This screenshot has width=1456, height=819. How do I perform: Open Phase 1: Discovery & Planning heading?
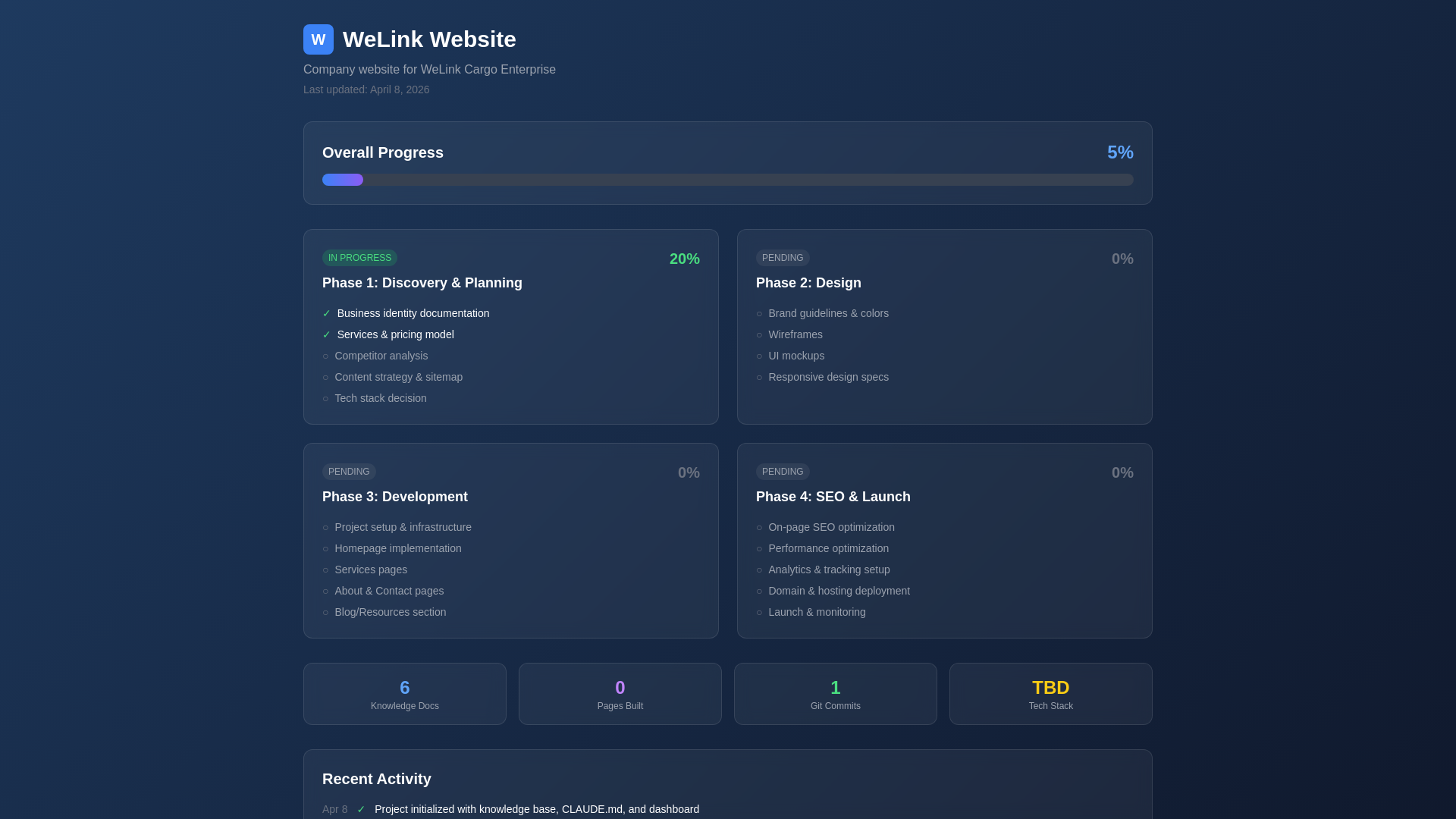(x=422, y=283)
